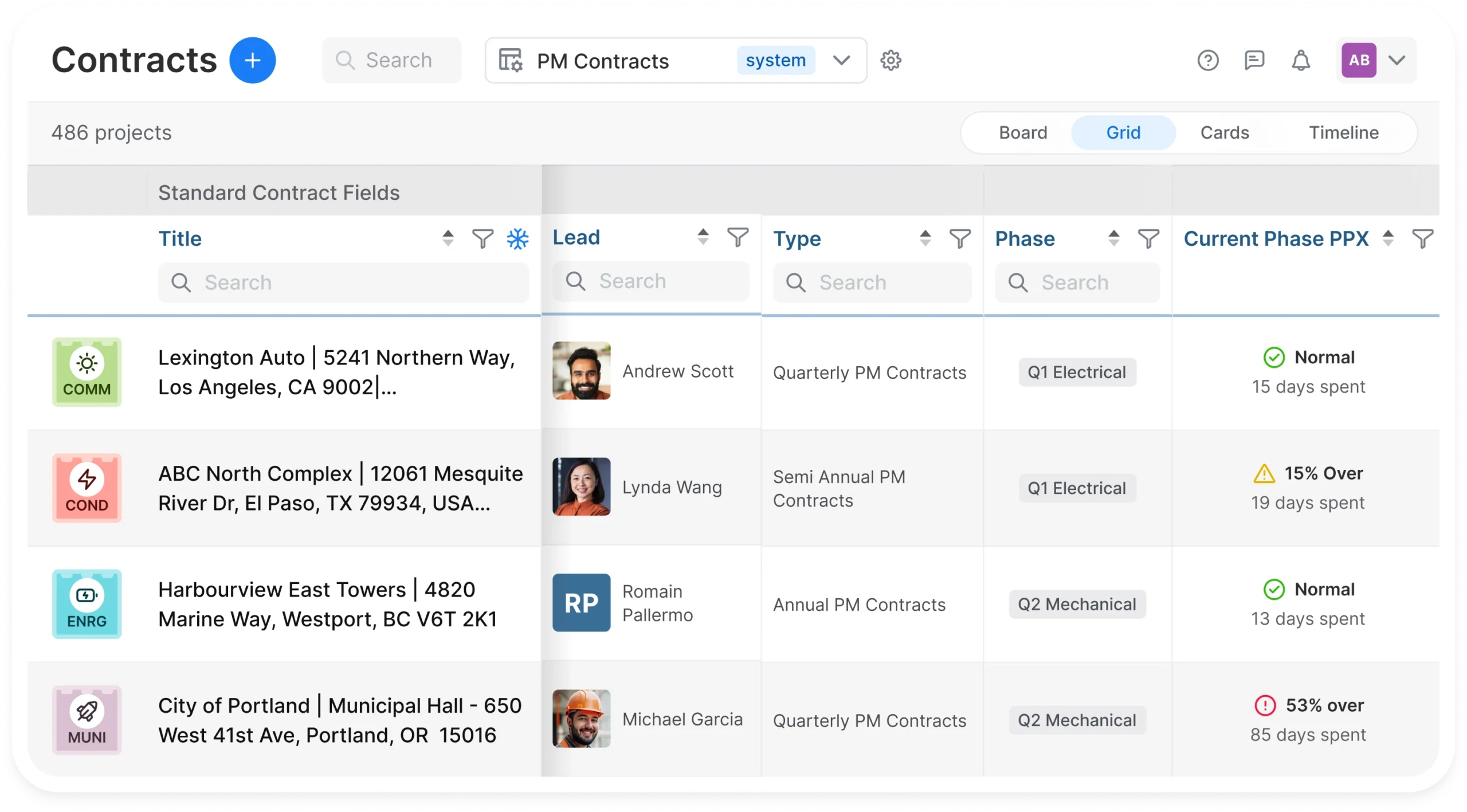This screenshot has height=812, width=1467.
Task: Click the COMM badge icon for Lexington Auto
Action: tap(87, 372)
